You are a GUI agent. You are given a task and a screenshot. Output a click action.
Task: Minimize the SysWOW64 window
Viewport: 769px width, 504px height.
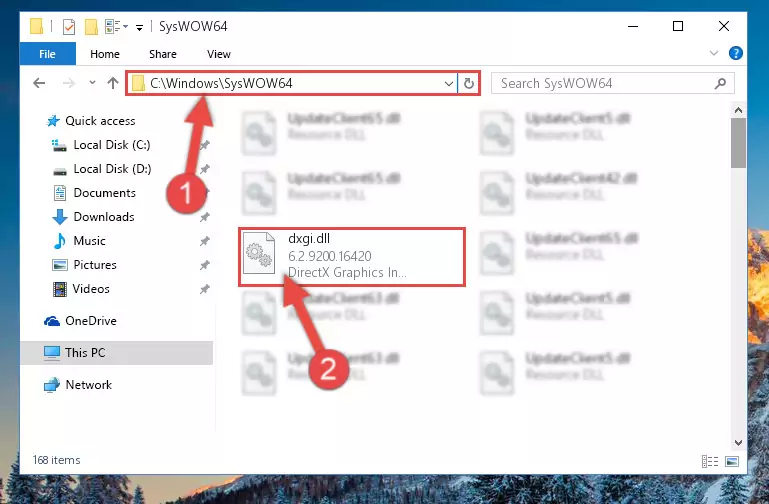click(x=633, y=26)
